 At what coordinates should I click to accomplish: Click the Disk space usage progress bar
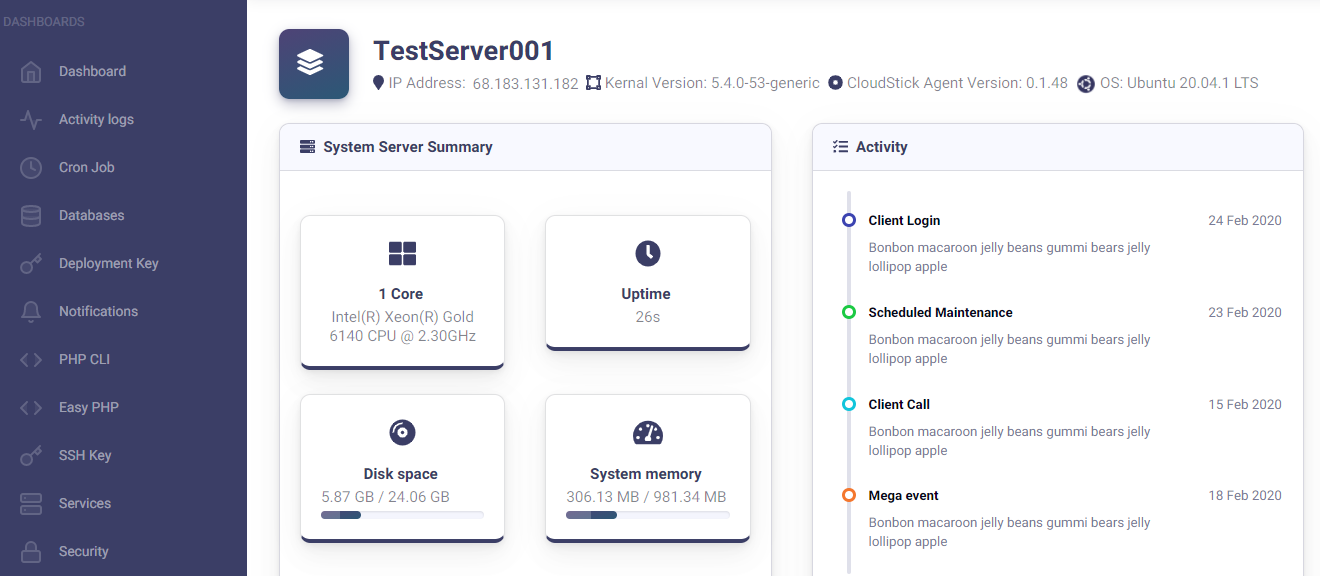click(x=402, y=515)
